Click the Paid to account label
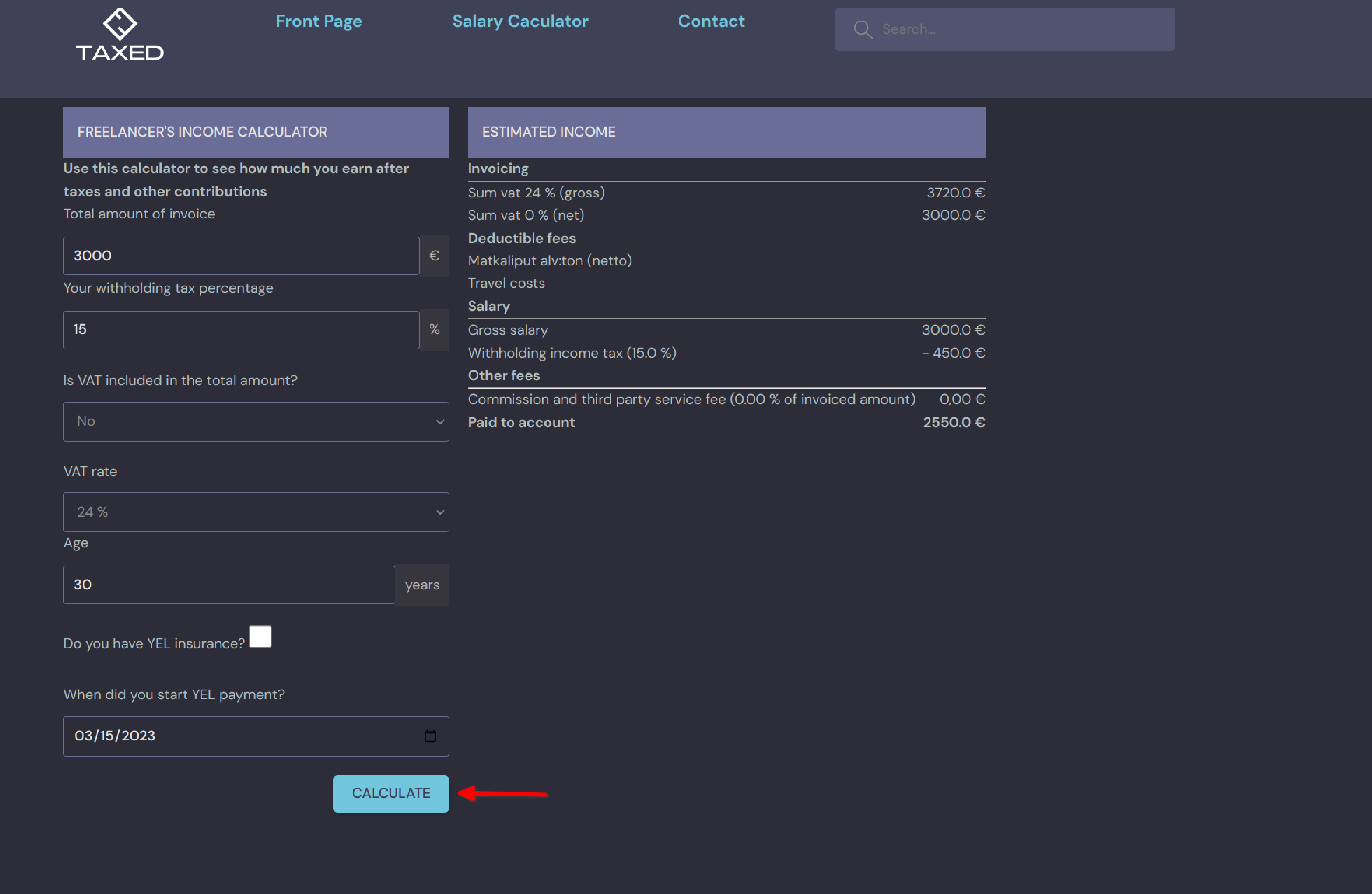 pyautogui.click(x=521, y=422)
